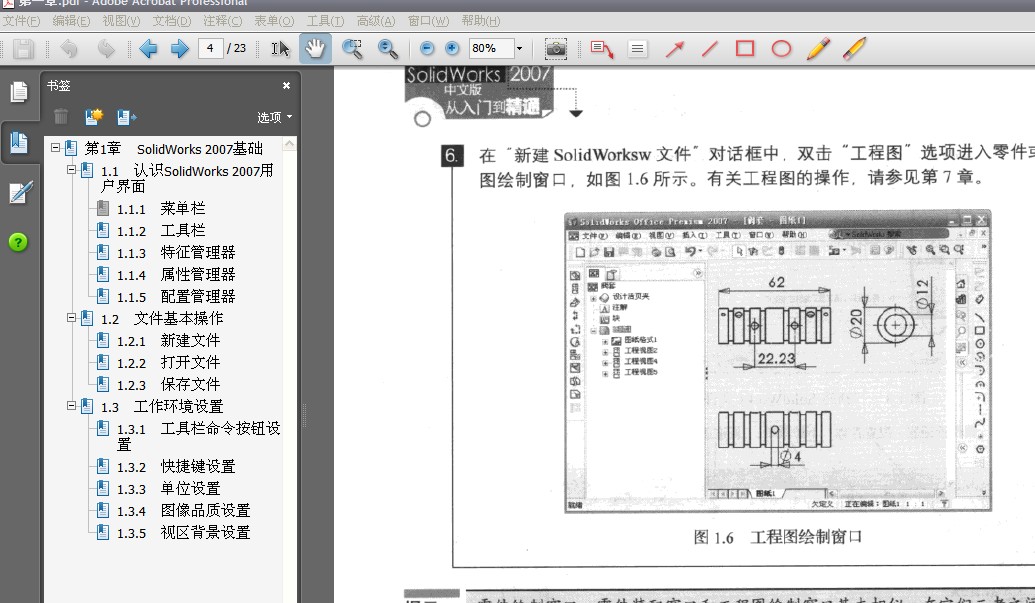Jump to bookmark 1.1.4 属性管理器
Viewport: 1035px width, 603px height.
click(176, 274)
